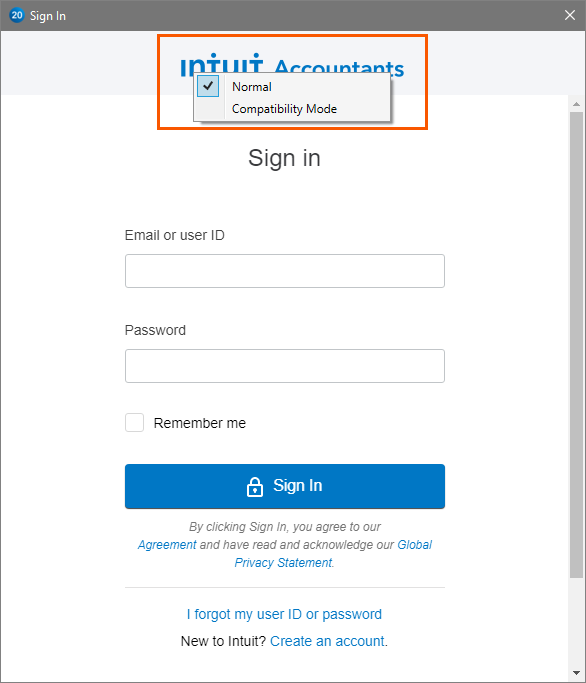Click I forgot my user ID or password
Image resolution: width=586 pixels, height=683 pixels.
[x=284, y=614]
